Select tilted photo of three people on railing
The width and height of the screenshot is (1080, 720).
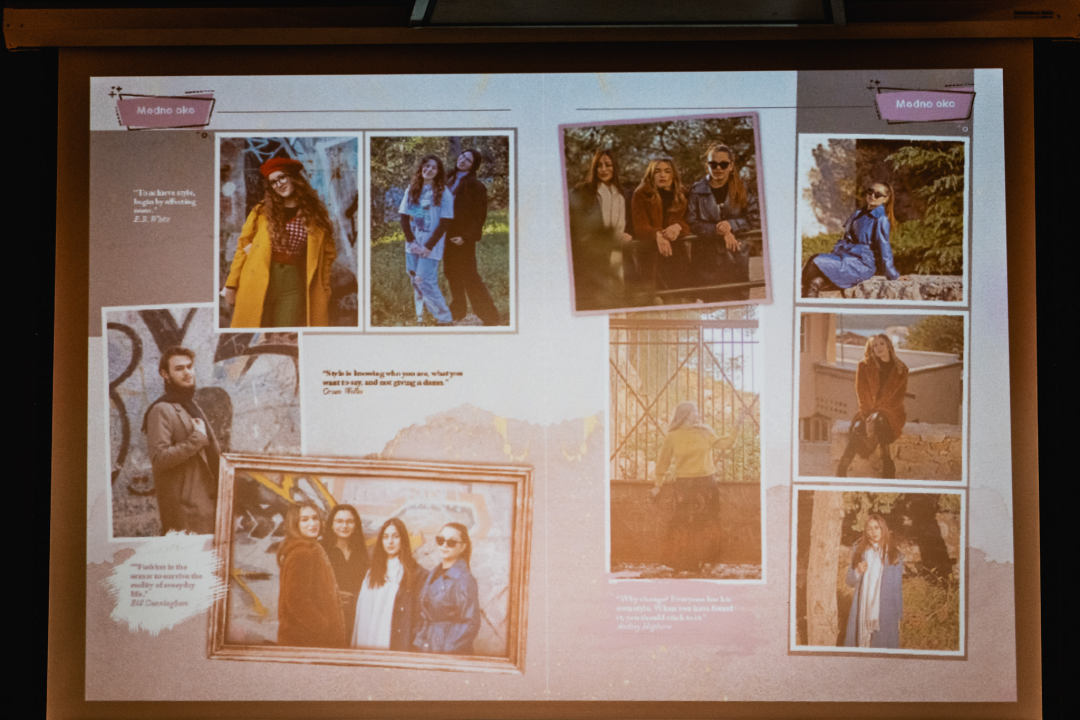[x=665, y=212]
